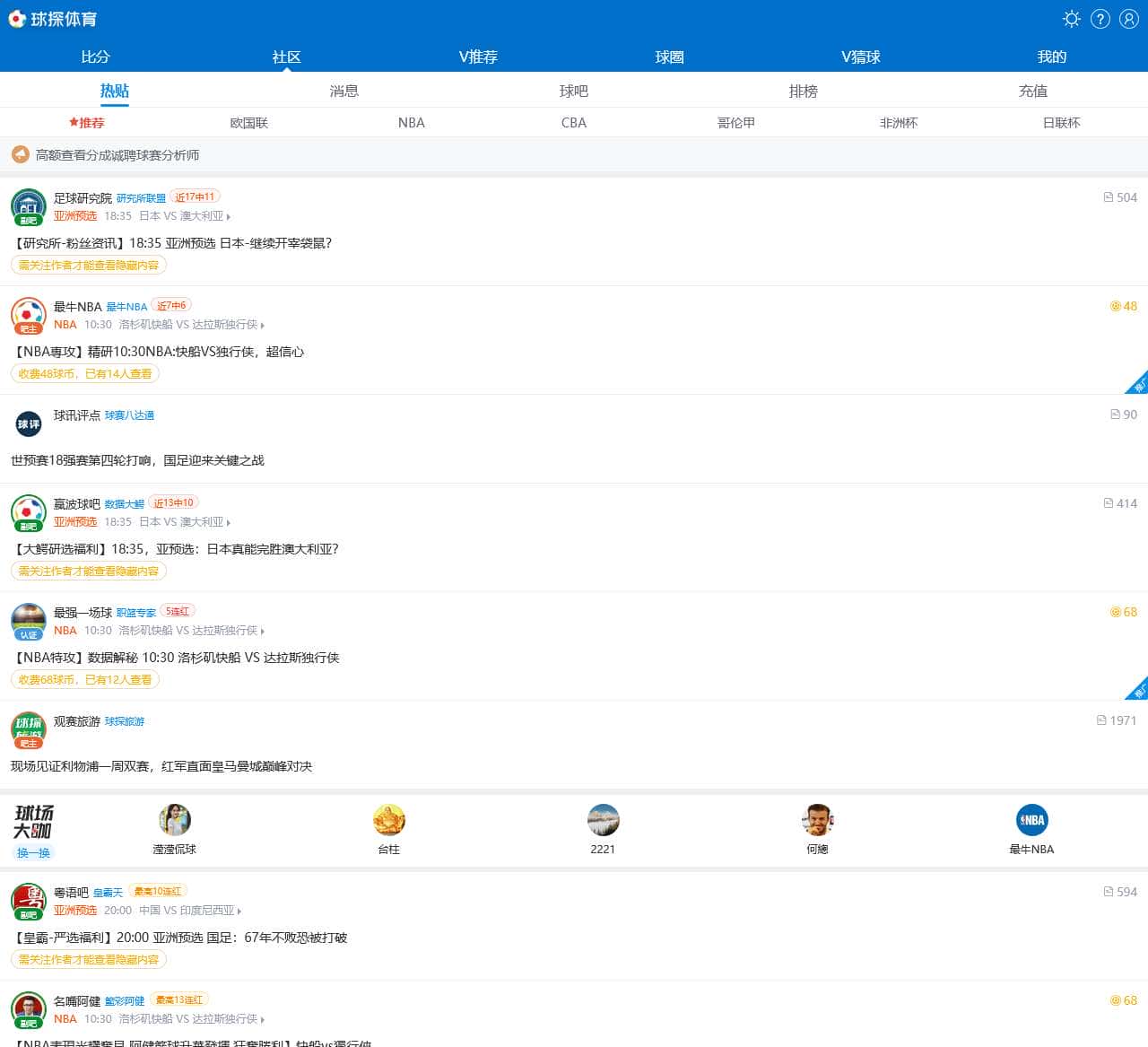Open 台柱 expert avatar
This screenshot has width=1148, height=1047.
[389, 819]
